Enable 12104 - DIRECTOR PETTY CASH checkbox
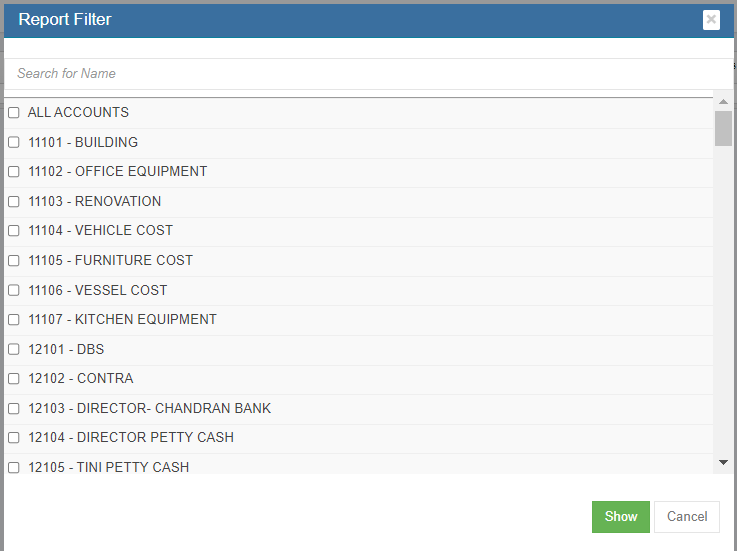The height and width of the screenshot is (551, 737). [14, 438]
